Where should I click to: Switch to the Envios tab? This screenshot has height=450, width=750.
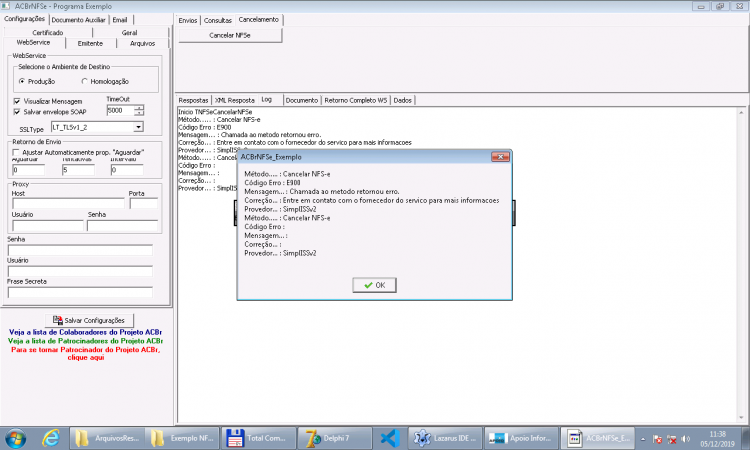pyautogui.click(x=188, y=21)
